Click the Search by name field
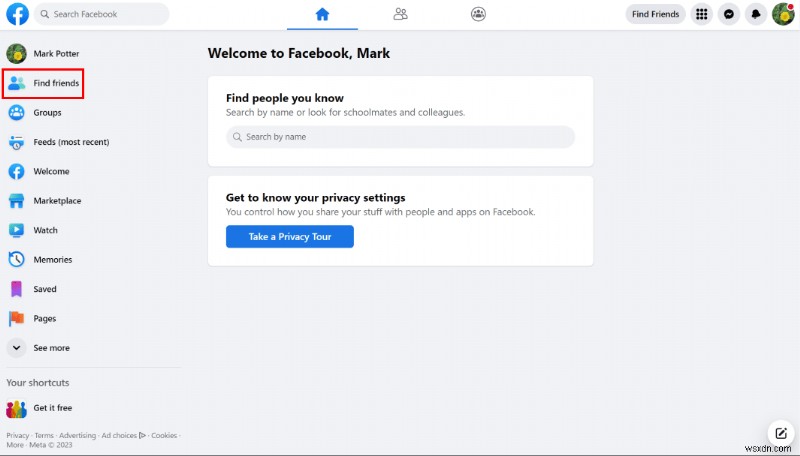800x456 pixels. (x=401, y=137)
